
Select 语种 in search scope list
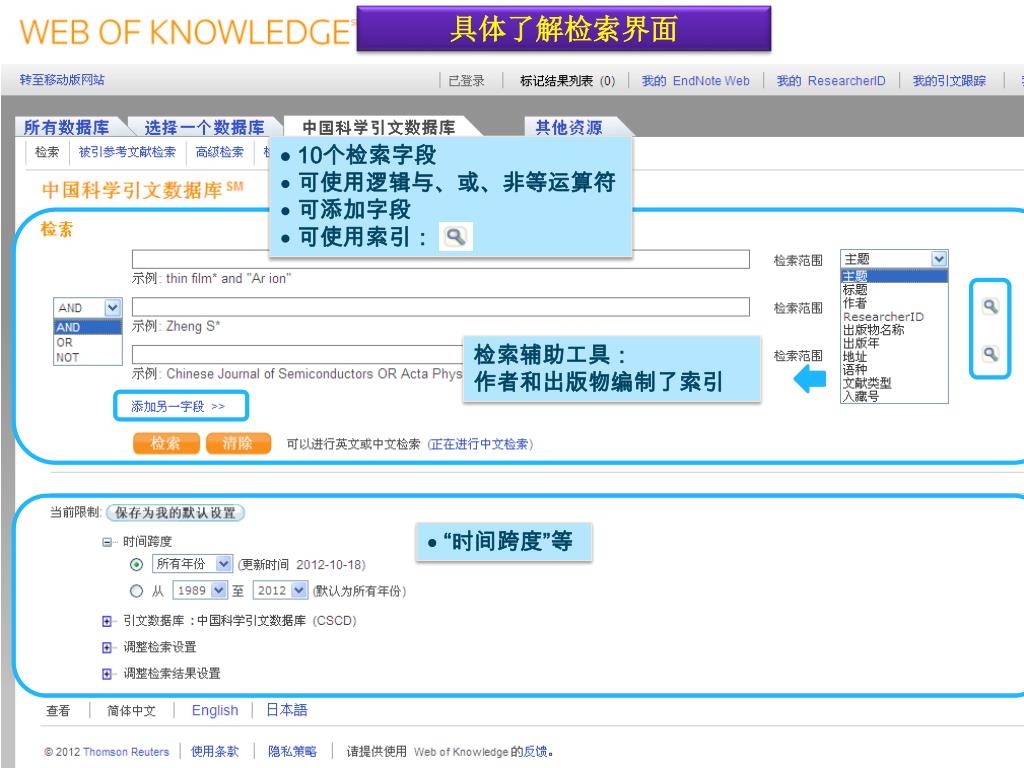(x=893, y=370)
